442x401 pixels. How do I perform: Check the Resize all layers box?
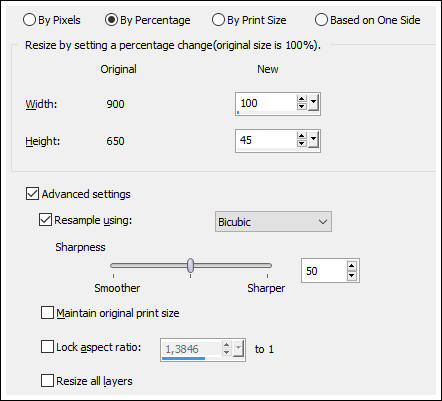point(47,380)
